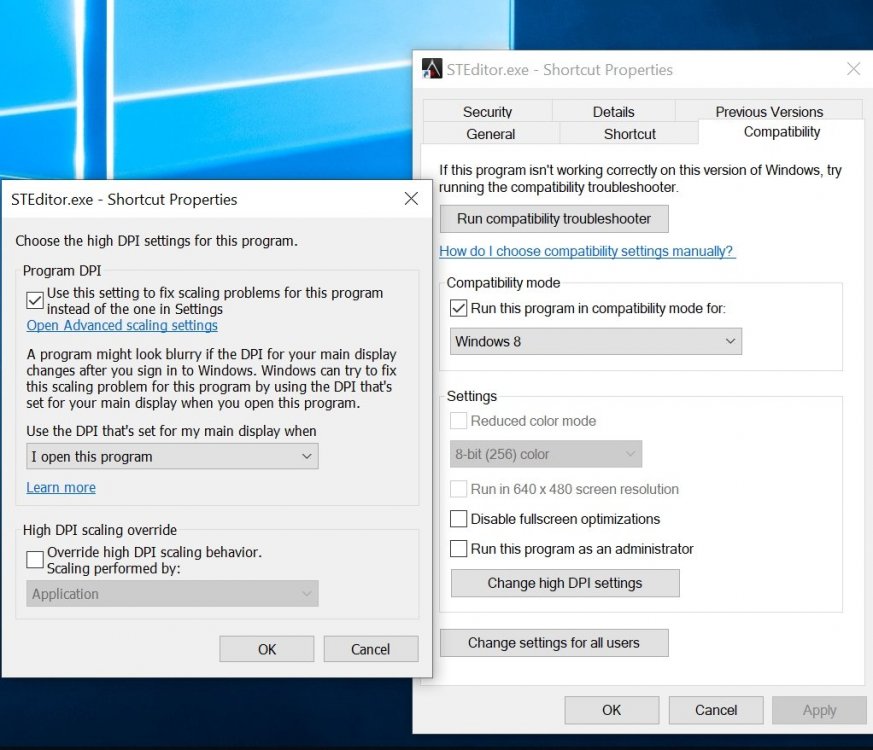Open the "Advanced scaling settings" link
The image size is (873, 750).
121,325
